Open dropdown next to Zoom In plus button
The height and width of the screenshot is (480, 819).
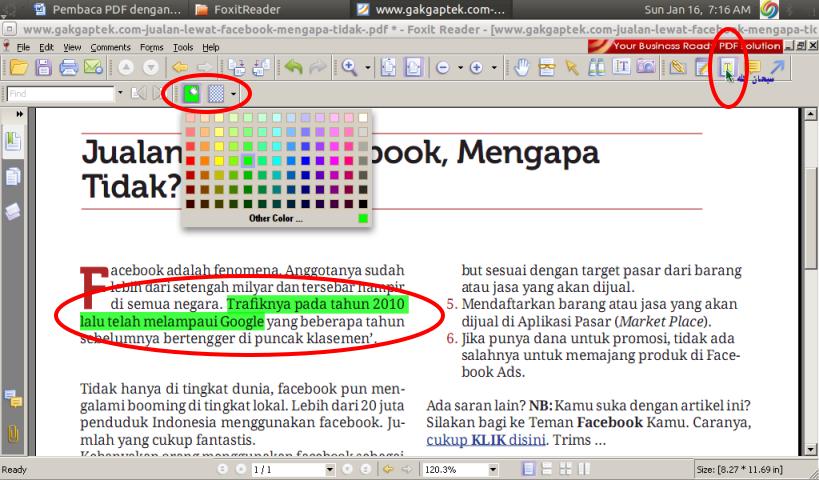[494, 67]
